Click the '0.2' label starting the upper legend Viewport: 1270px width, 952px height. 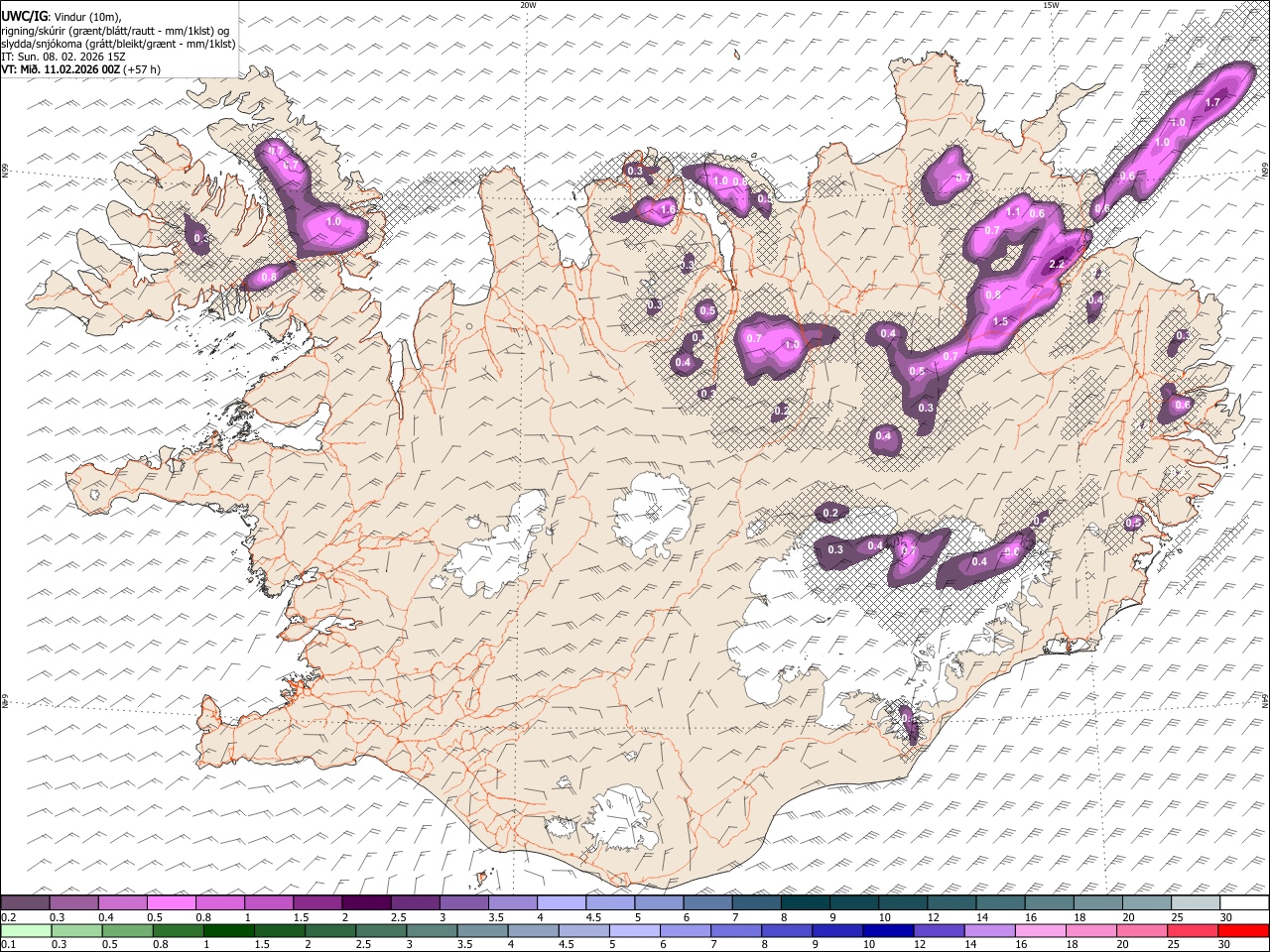(8, 917)
